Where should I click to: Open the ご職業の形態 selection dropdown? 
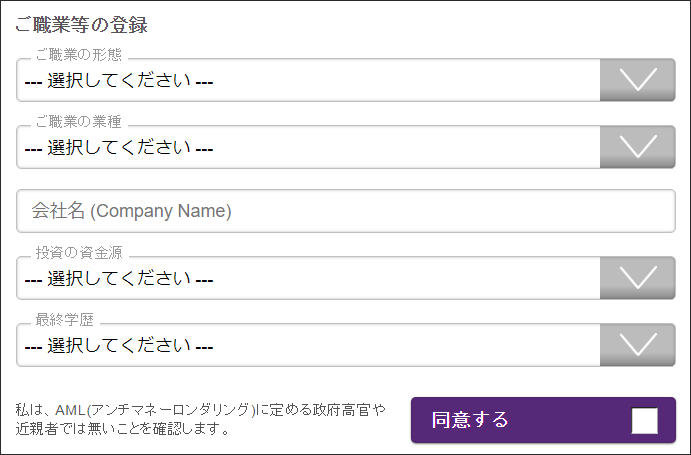coord(346,80)
